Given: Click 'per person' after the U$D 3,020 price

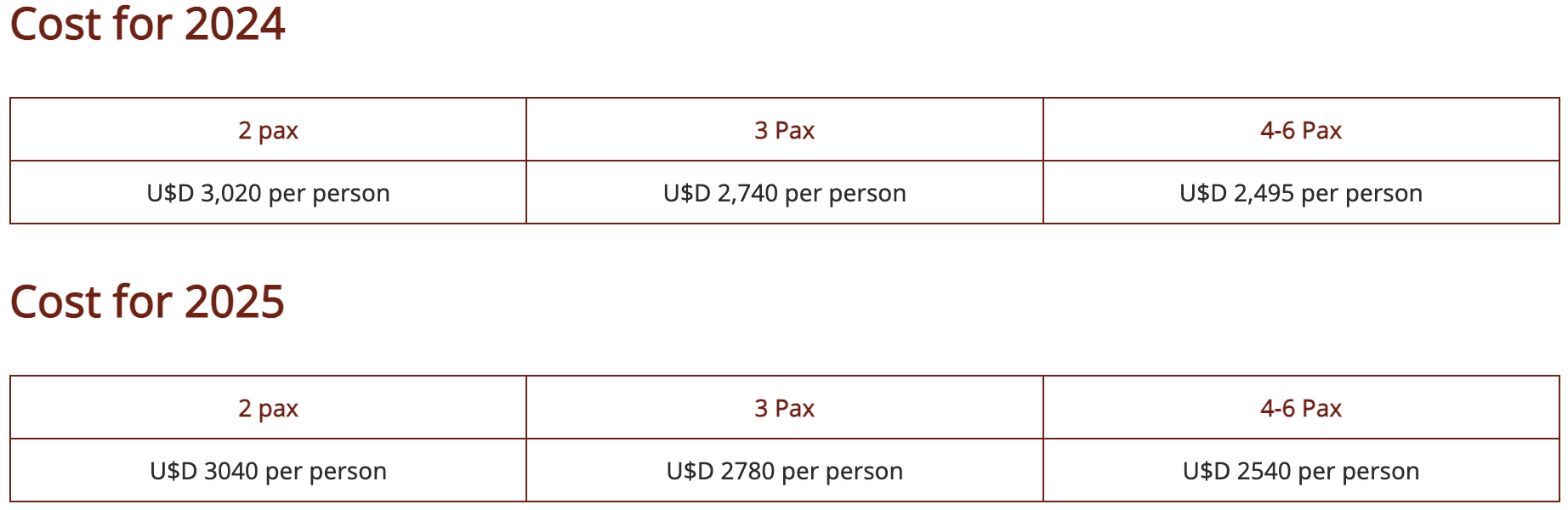Looking at the screenshot, I should pyautogui.click(x=329, y=194).
